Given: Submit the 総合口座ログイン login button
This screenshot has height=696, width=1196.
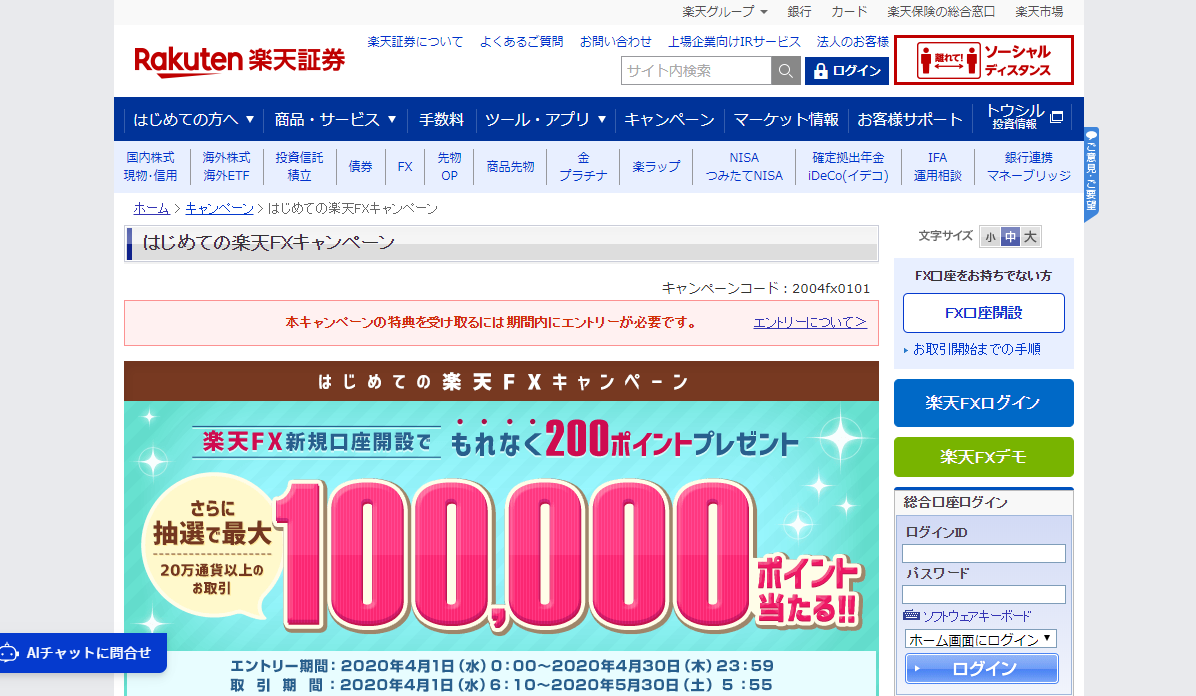Looking at the screenshot, I should coord(982,669).
